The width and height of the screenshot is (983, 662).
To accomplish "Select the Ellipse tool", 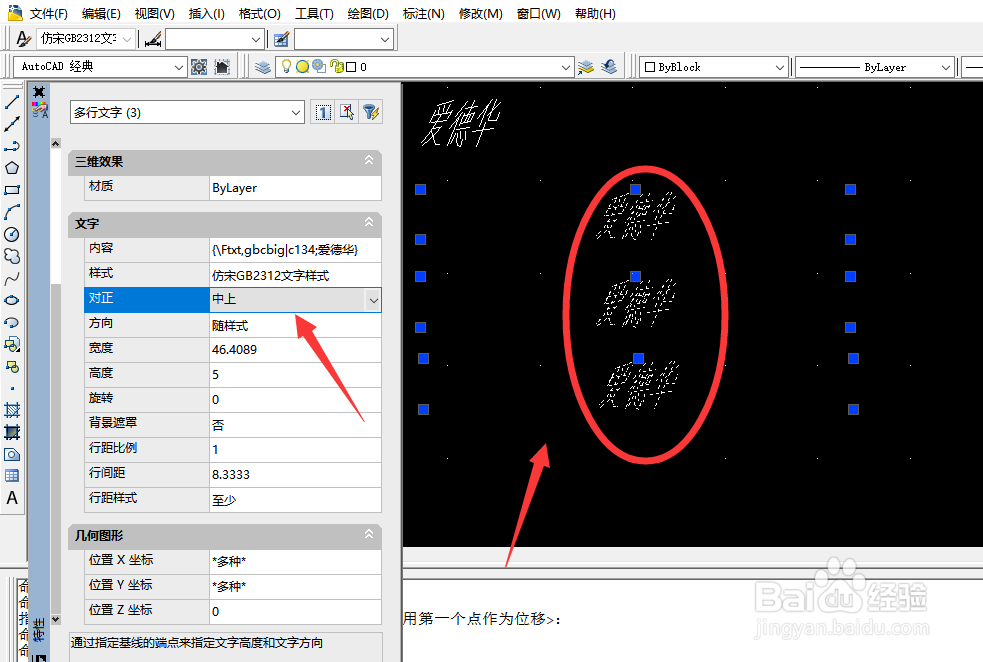I will coord(12,300).
